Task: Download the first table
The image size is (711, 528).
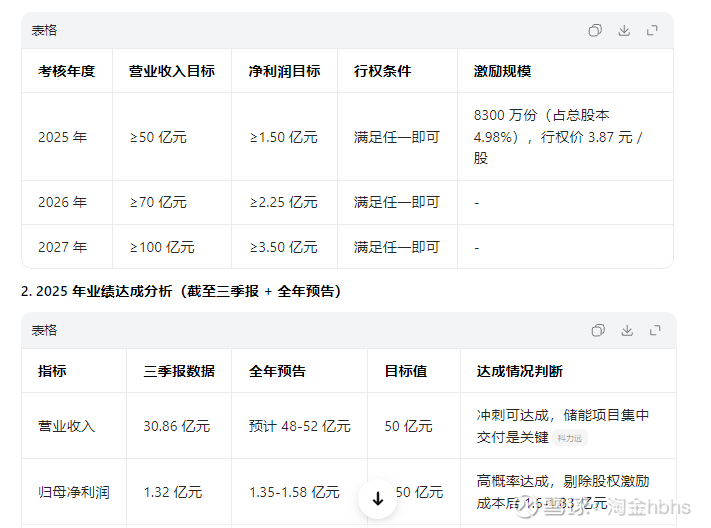Action: (624, 31)
